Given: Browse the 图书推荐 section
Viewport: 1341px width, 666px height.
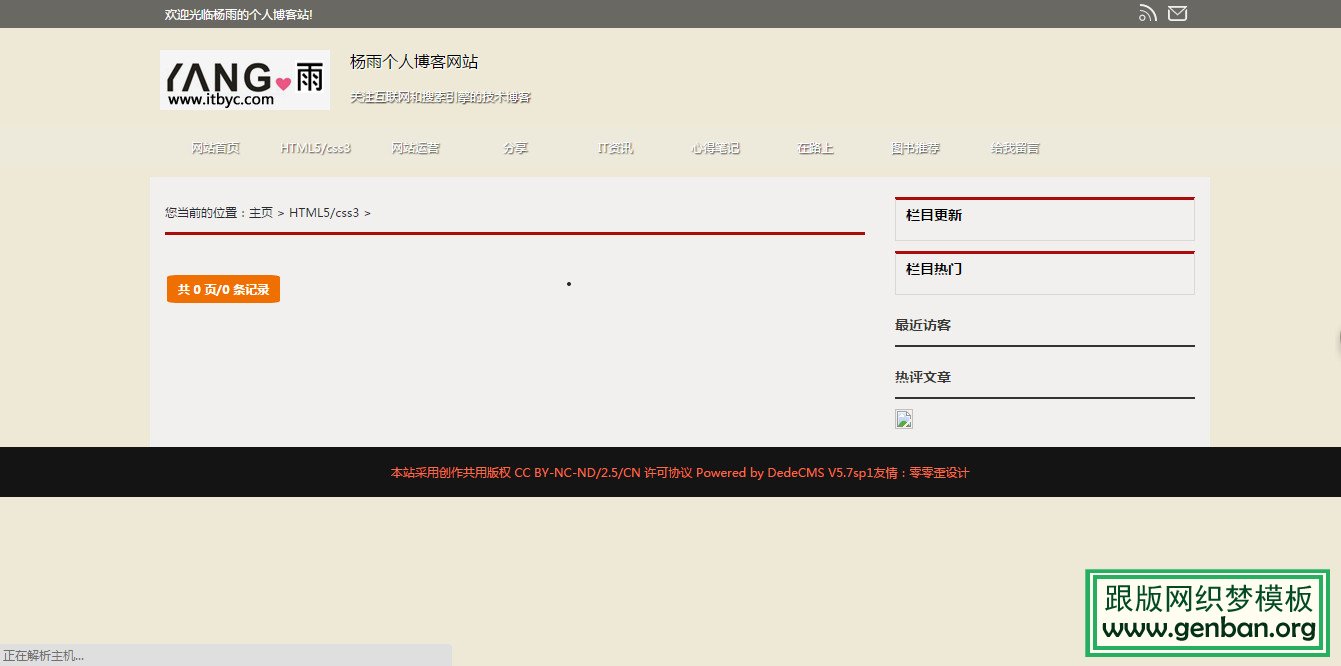Looking at the screenshot, I should pos(914,147).
